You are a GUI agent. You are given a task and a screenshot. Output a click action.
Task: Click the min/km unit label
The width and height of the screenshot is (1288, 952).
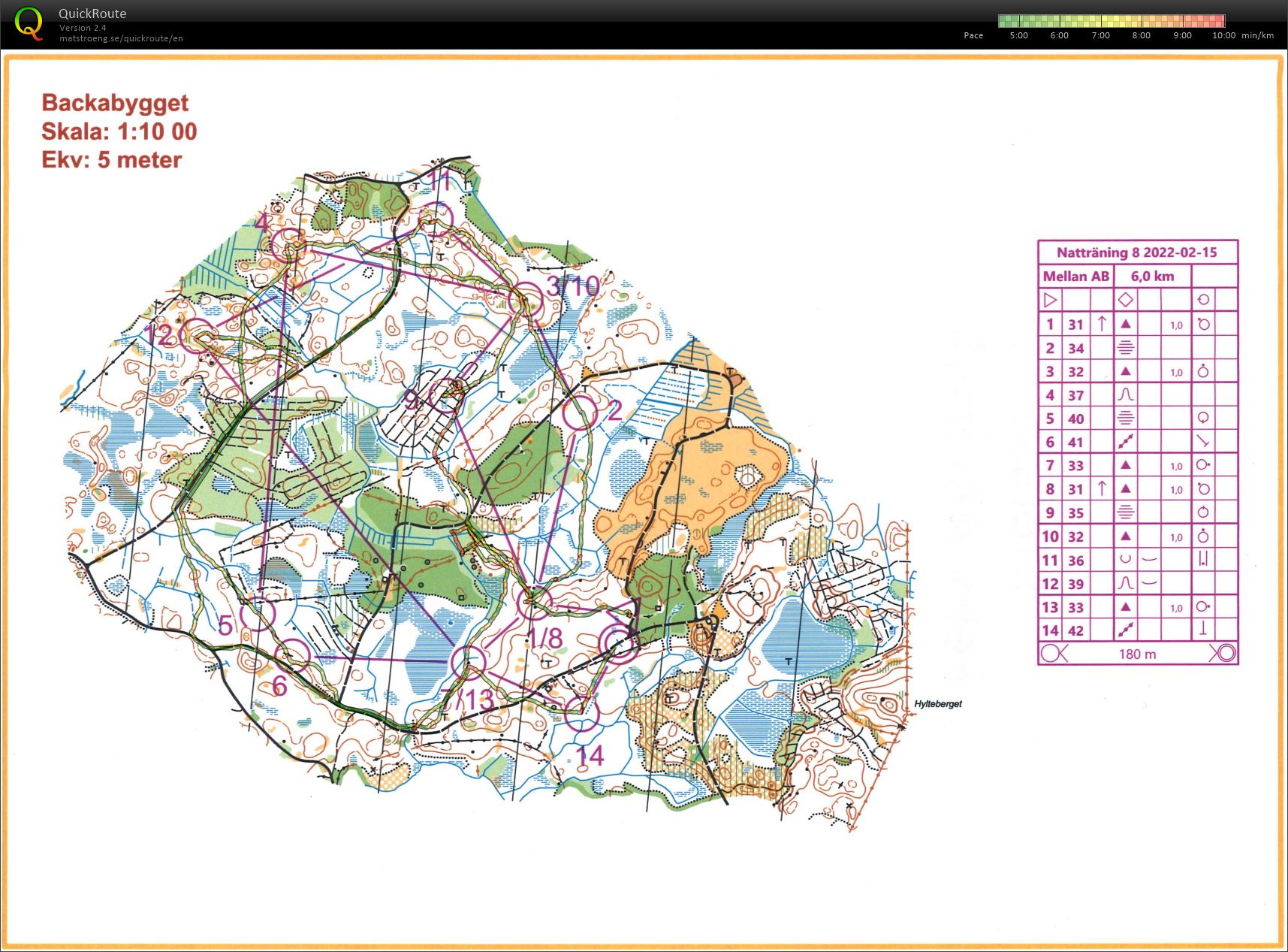(x=1258, y=35)
